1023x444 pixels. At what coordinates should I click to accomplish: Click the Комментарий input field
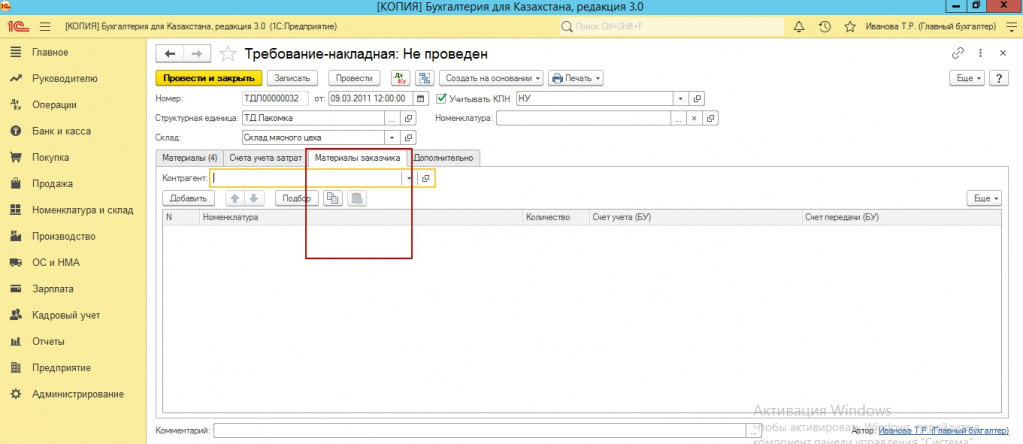[x=480, y=431]
